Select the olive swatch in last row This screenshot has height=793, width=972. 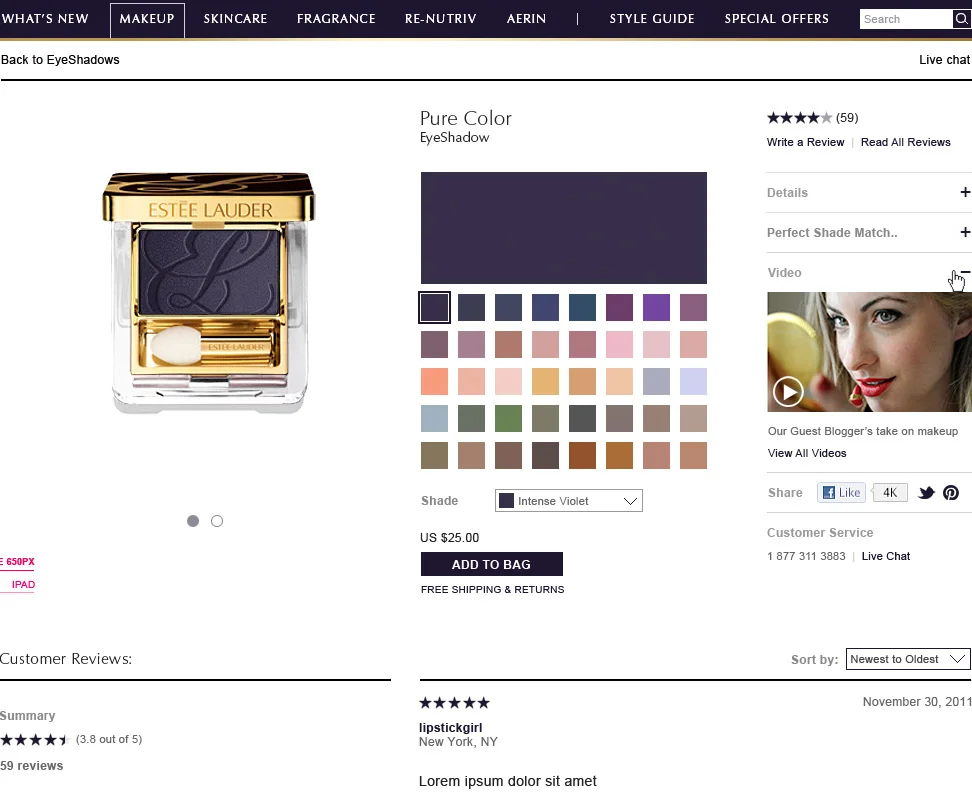pos(435,456)
